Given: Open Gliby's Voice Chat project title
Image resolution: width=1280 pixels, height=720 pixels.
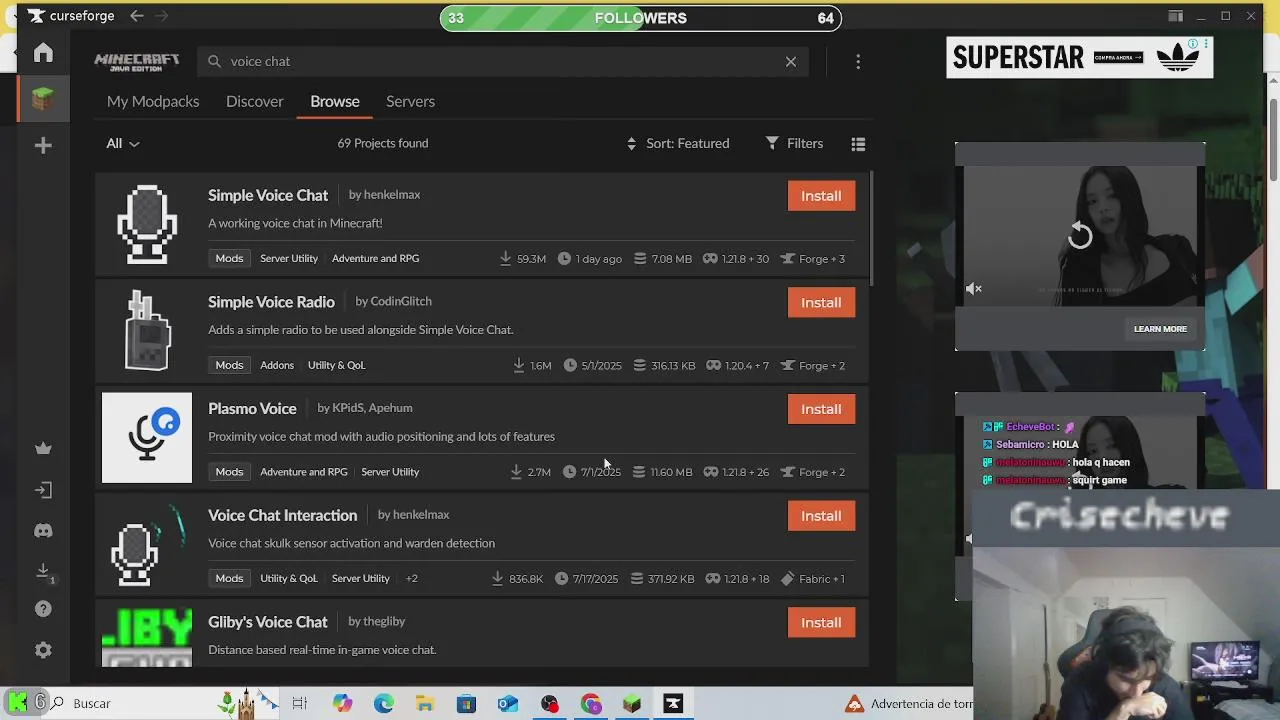Looking at the screenshot, I should point(268,622).
